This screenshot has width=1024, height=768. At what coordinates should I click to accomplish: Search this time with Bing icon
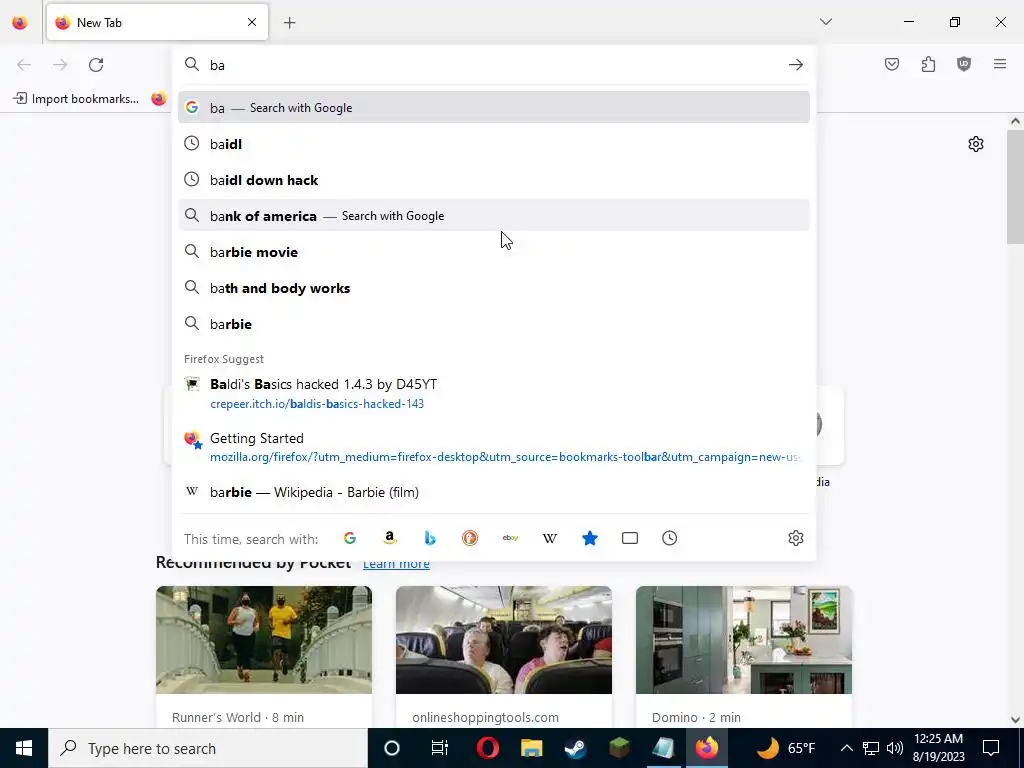coord(430,538)
